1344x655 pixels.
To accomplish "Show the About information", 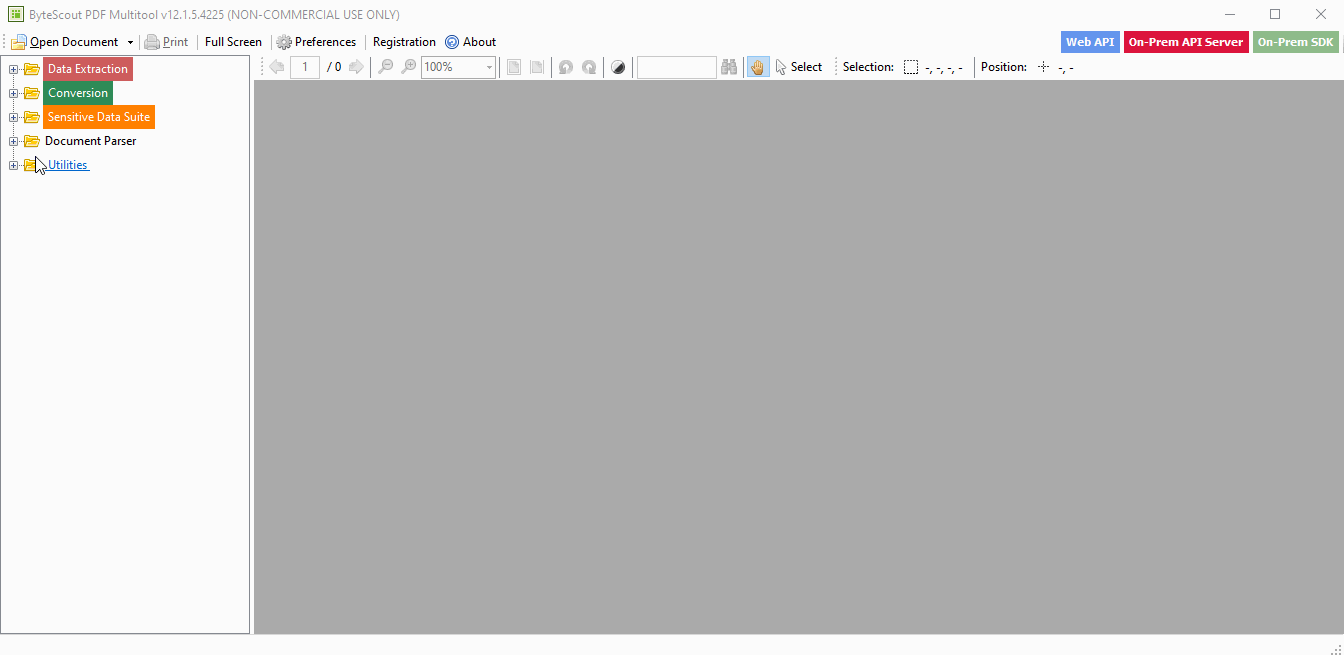I will point(470,42).
